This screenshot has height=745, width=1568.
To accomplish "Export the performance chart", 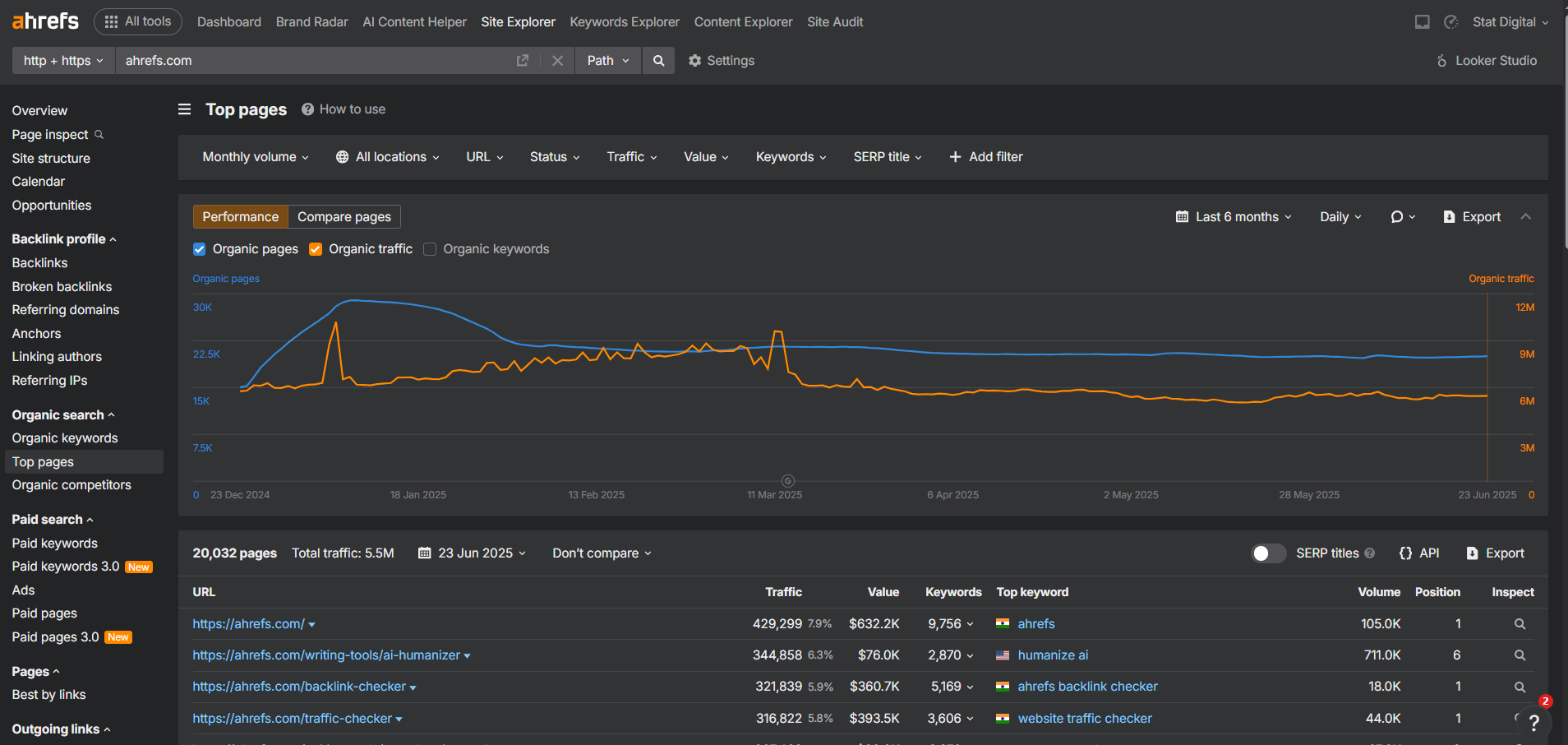I will point(1472,217).
